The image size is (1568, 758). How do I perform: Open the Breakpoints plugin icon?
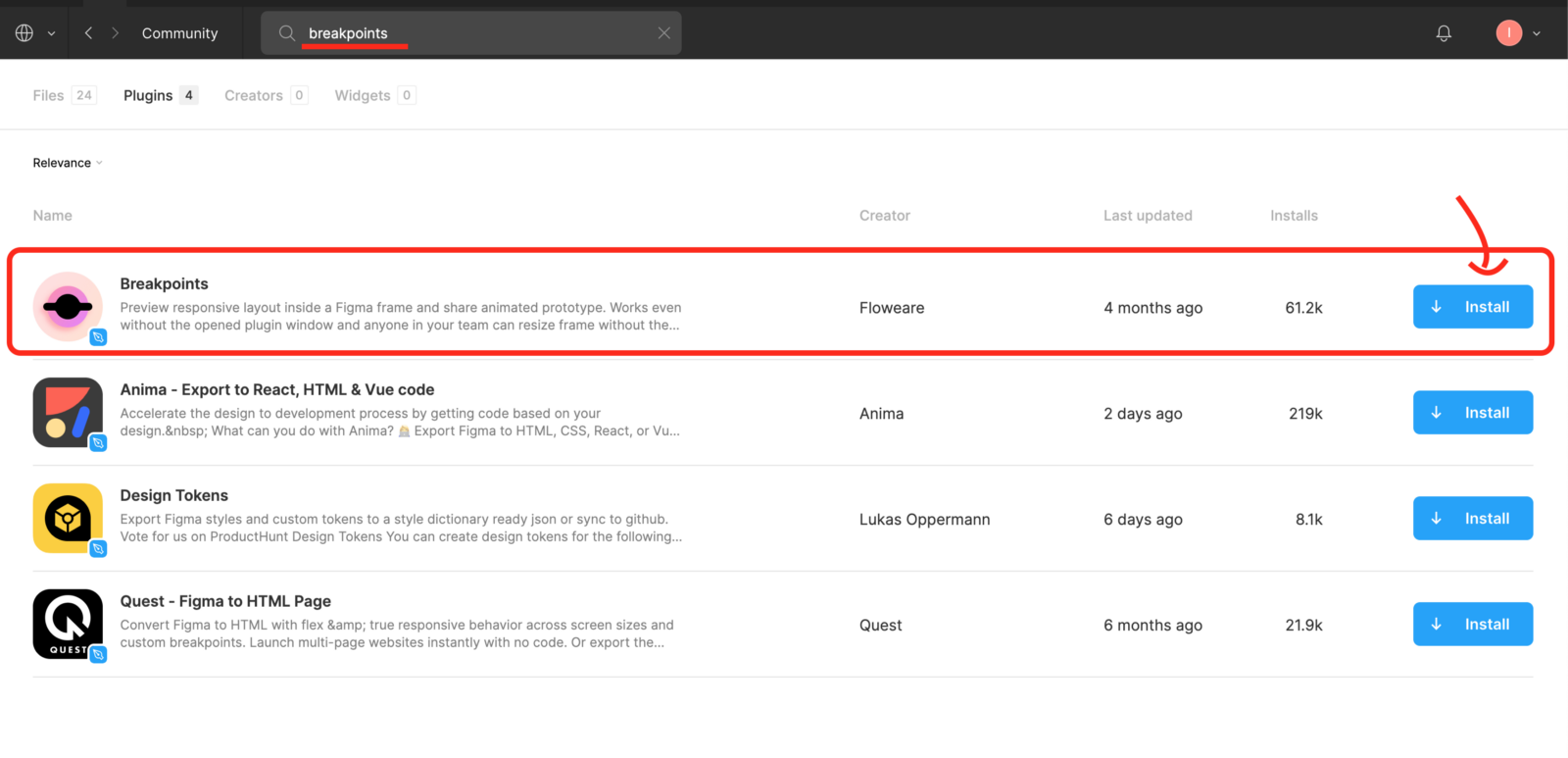click(x=68, y=307)
